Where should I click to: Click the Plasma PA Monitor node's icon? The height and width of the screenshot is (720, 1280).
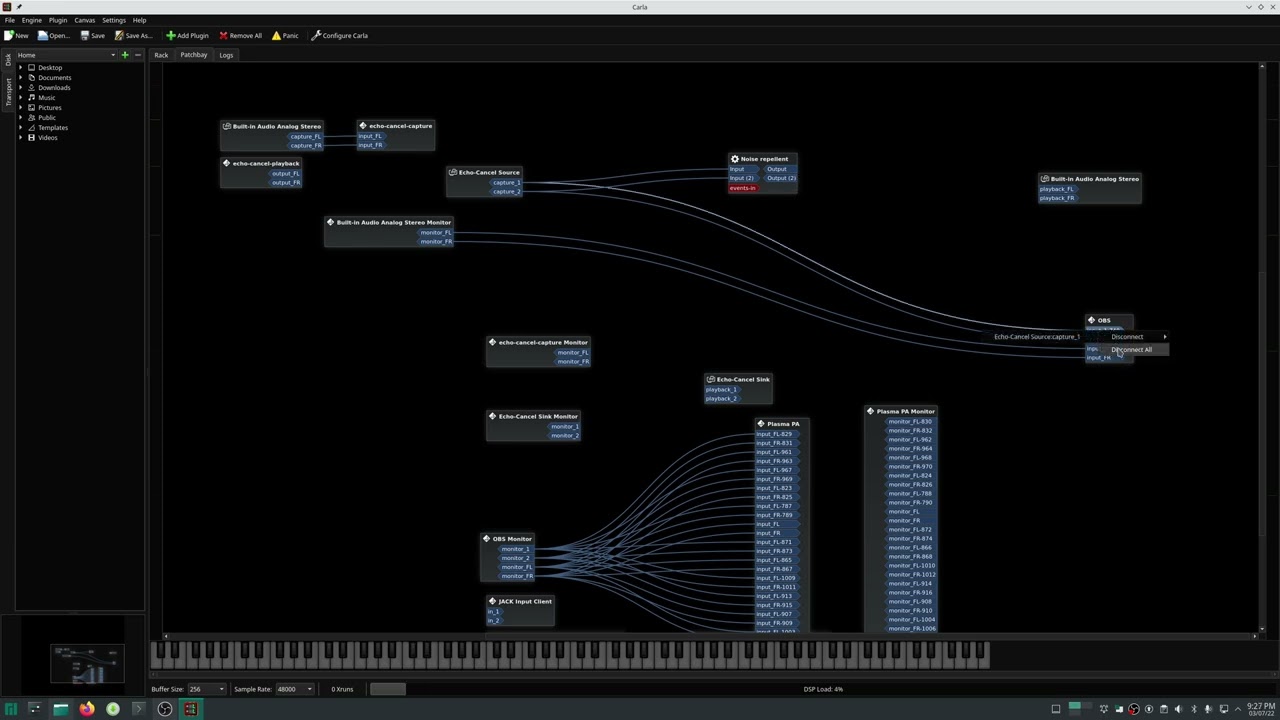coord(871,411)
